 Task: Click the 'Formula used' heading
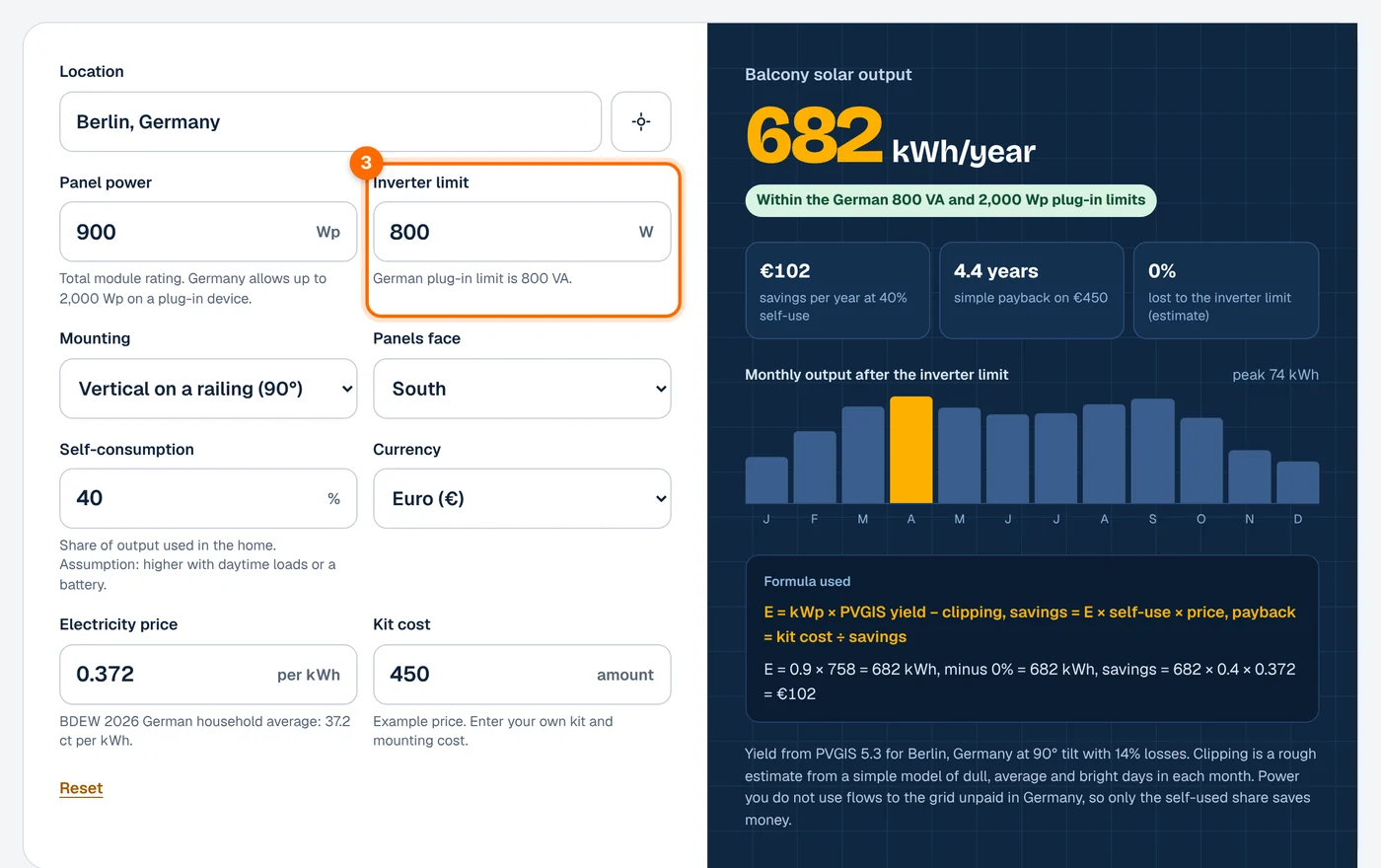click(807, 582)
